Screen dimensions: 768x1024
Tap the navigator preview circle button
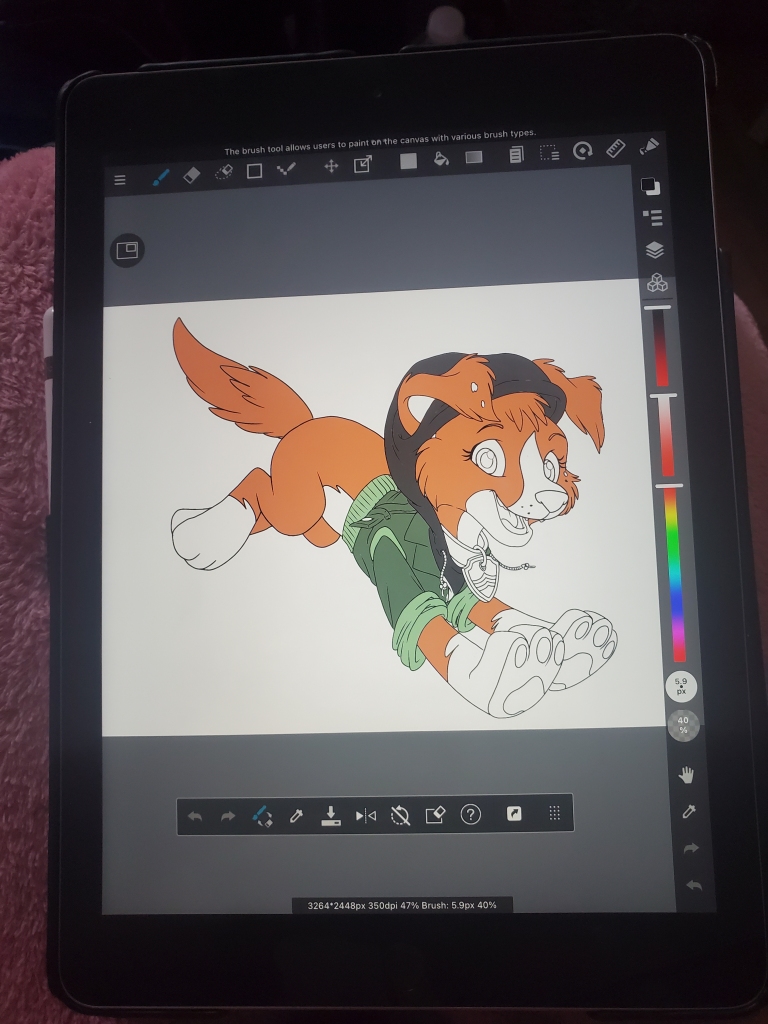127,251
